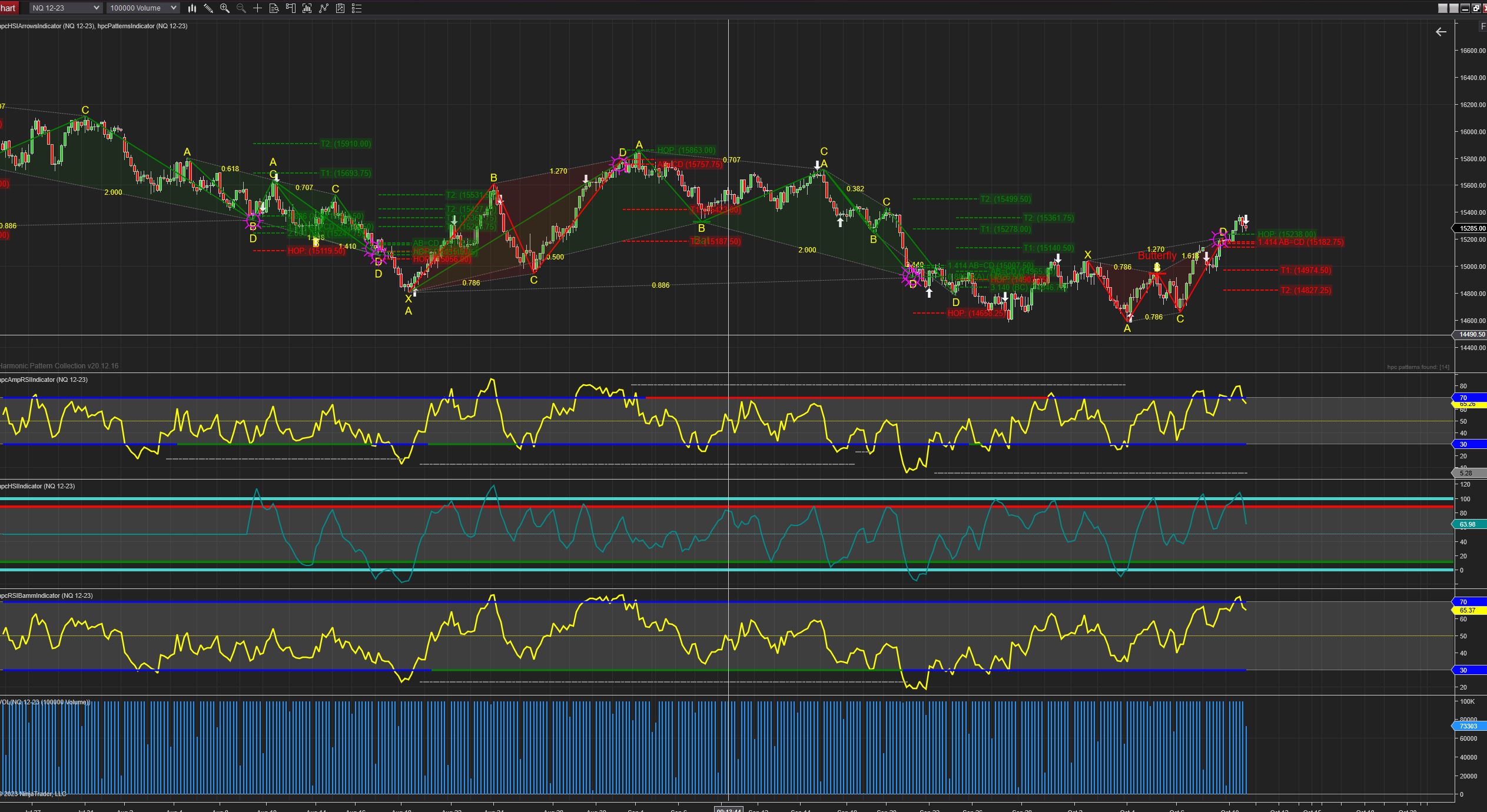Open the chart trader icon

(x=290, y=8)
